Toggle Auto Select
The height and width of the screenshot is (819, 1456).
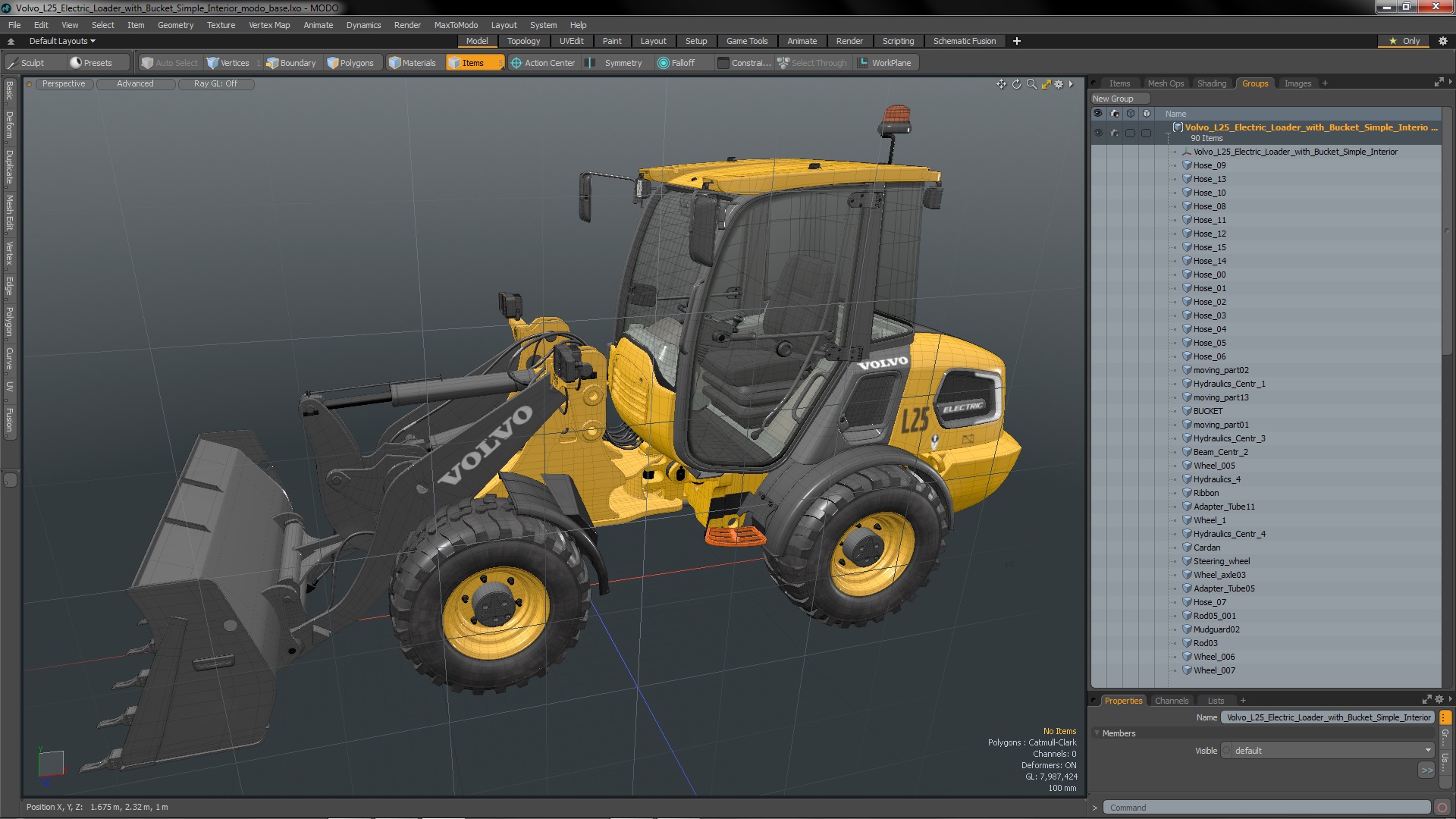tap(170, 63)
